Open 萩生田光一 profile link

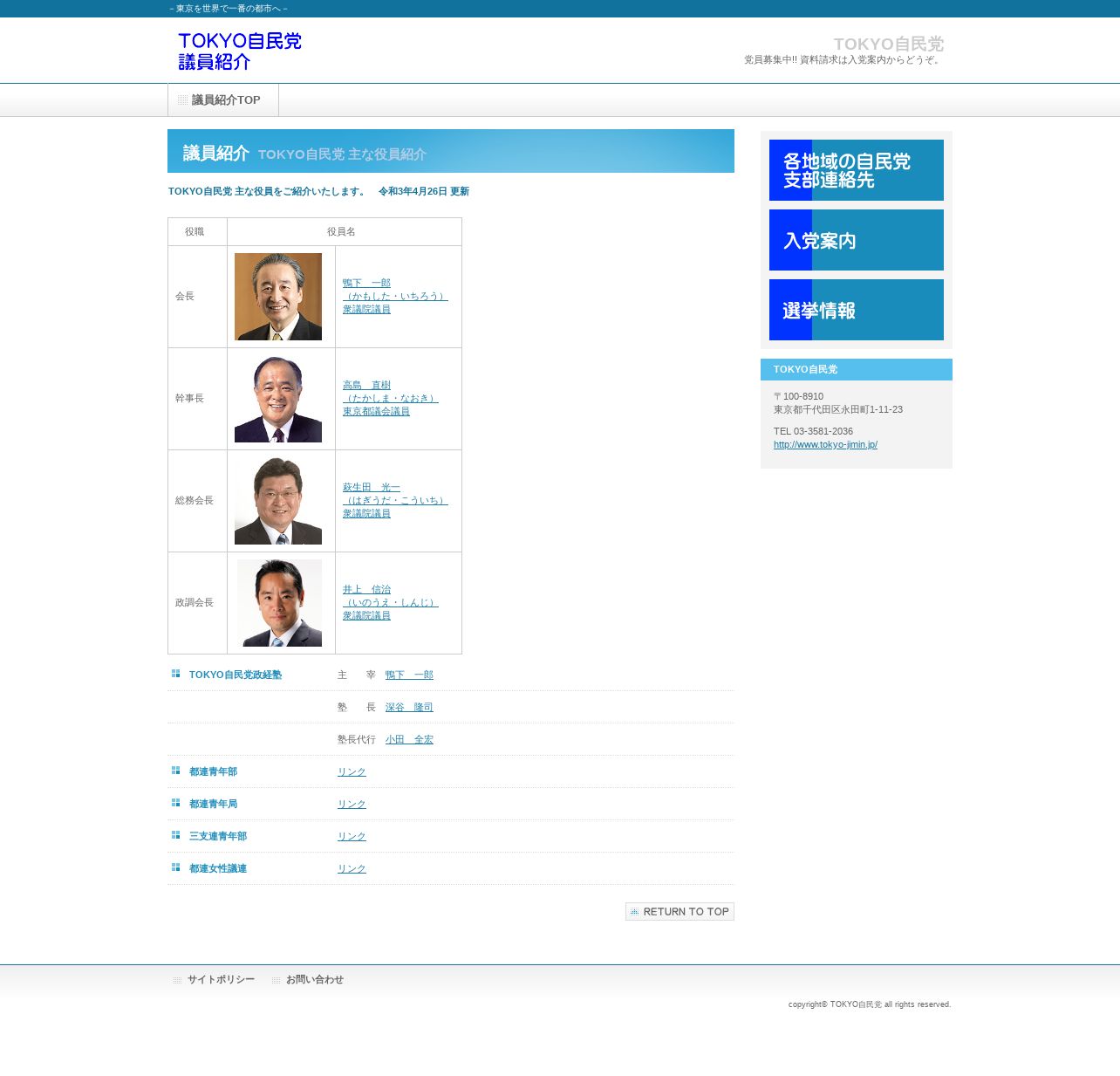[394, 500]
